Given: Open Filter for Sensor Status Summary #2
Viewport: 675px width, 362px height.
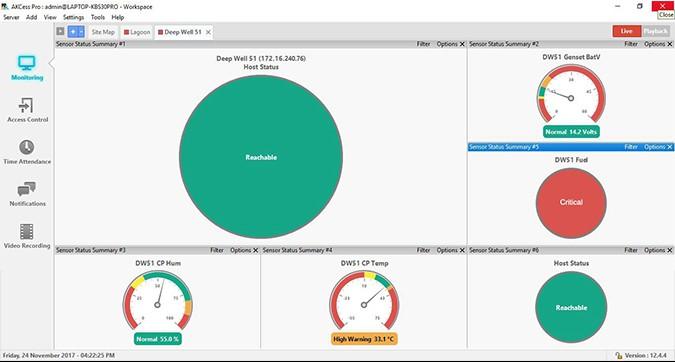Looking at the screenshot, I should click(631, 44).
